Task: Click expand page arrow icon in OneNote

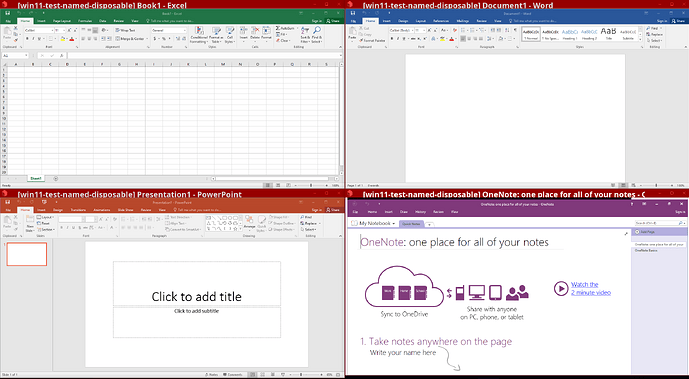Action: (x=626, y=234)
